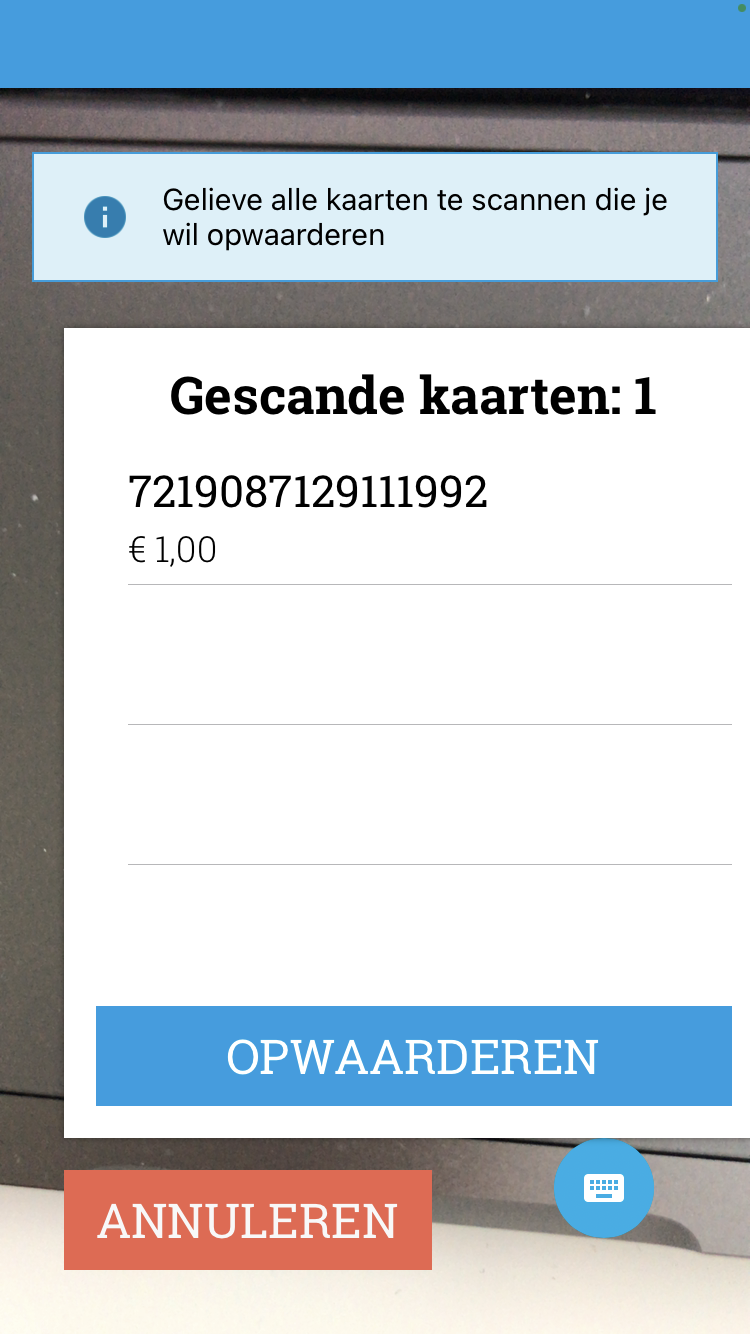Select the second empty card row
Screen dimensions: 750x1334
pyautogui.click(x=430, y=655)
